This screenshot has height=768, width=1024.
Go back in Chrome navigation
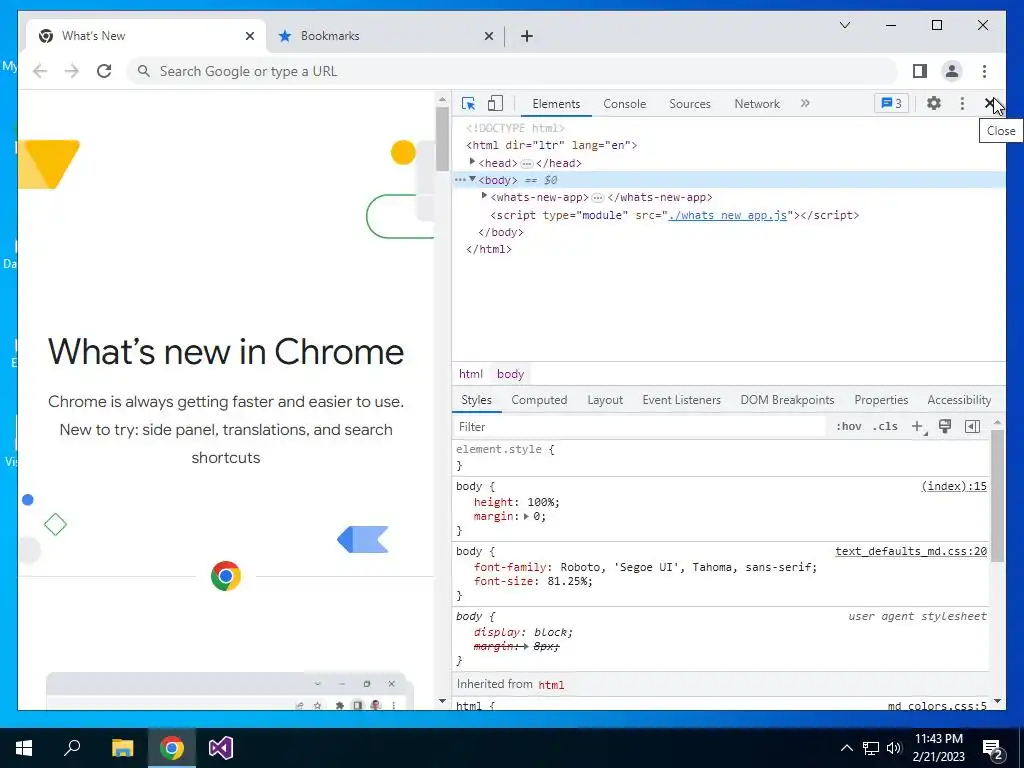click(40, 71)
